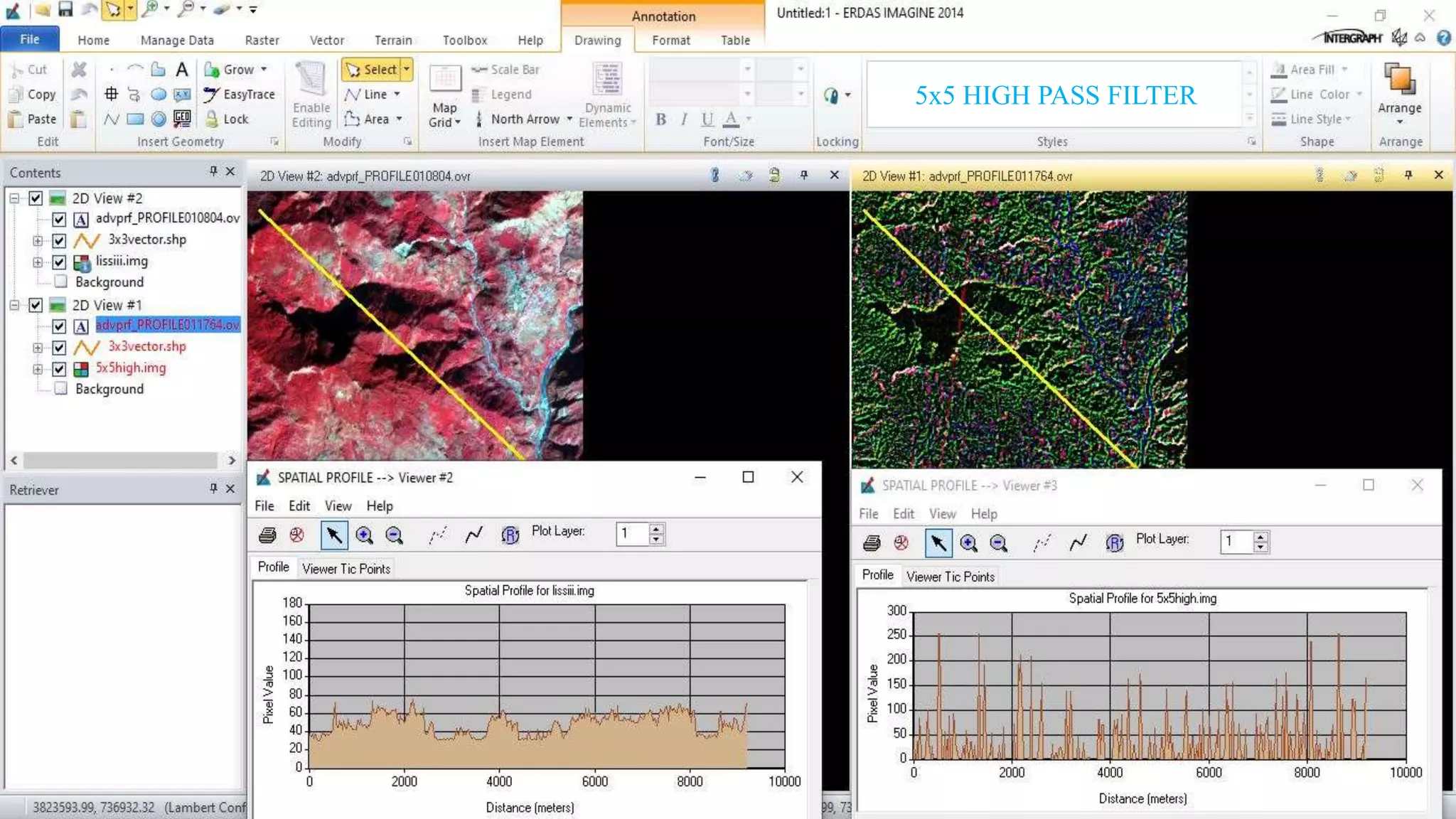This screenshot has height=819, width=1456.
Task: Open the North Arrow dropdown
Action: pyautogui.click(x=570, y=119)
